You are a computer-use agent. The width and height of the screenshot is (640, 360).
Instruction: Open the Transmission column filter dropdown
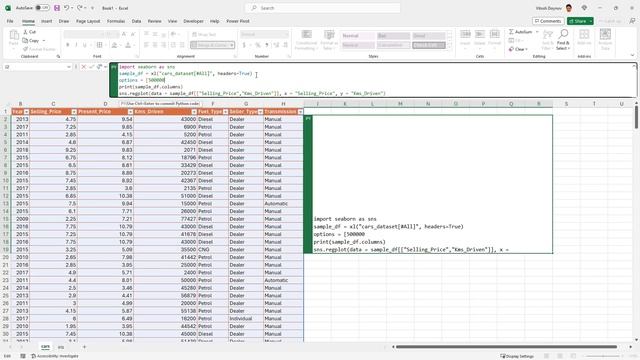300,111
